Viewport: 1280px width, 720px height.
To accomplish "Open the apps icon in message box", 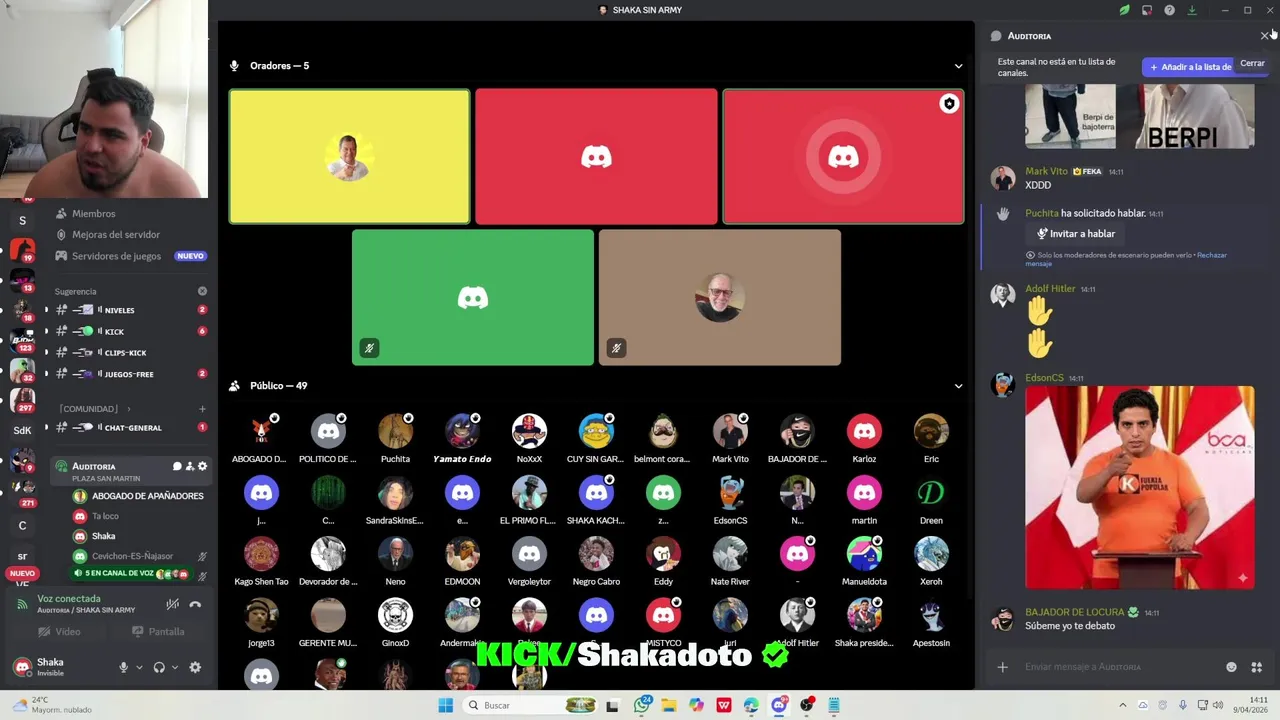I will click(x=1256, y=667).
